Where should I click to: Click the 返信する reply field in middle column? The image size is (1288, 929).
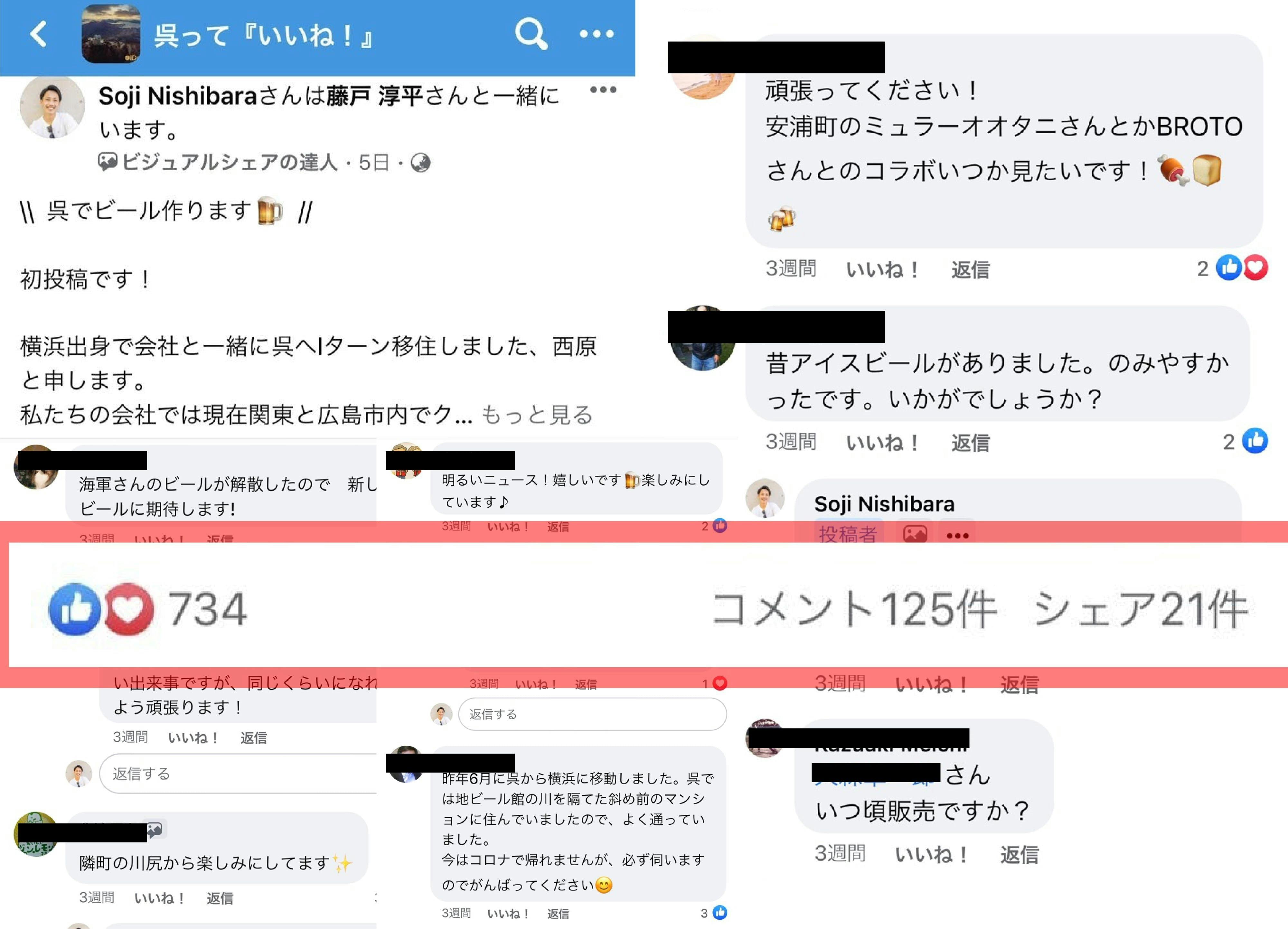(x=592, y=714)
